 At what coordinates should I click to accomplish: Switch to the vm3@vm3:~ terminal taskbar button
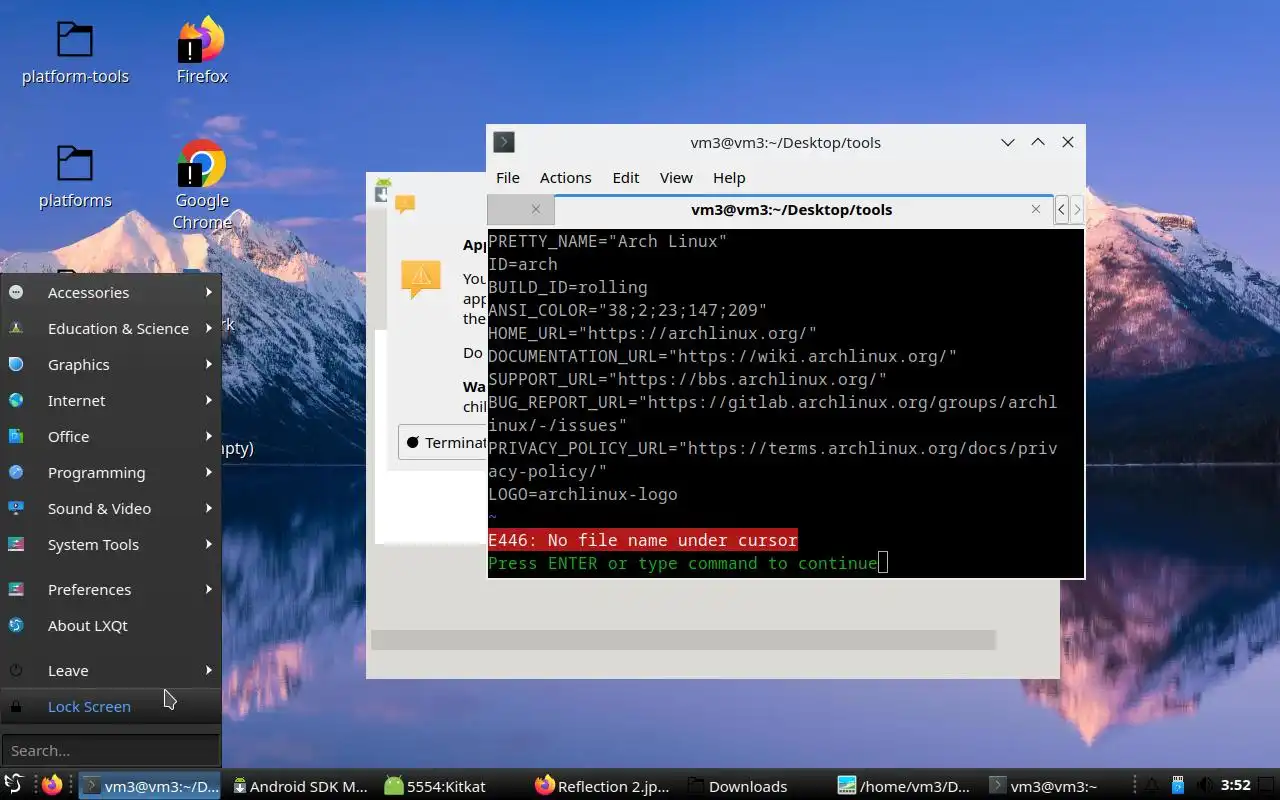1054,786
